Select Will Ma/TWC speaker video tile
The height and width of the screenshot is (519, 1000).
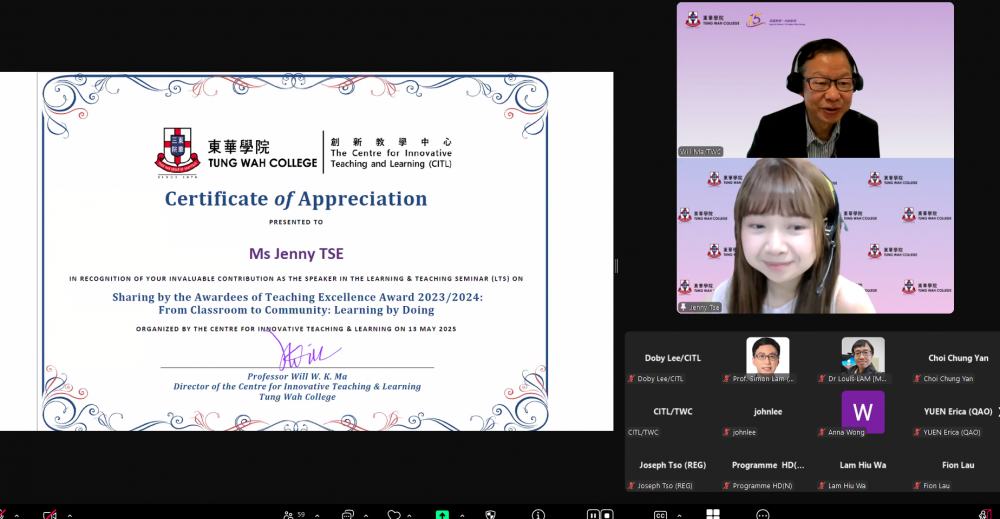pyautogui.click(x=815, y=80)
